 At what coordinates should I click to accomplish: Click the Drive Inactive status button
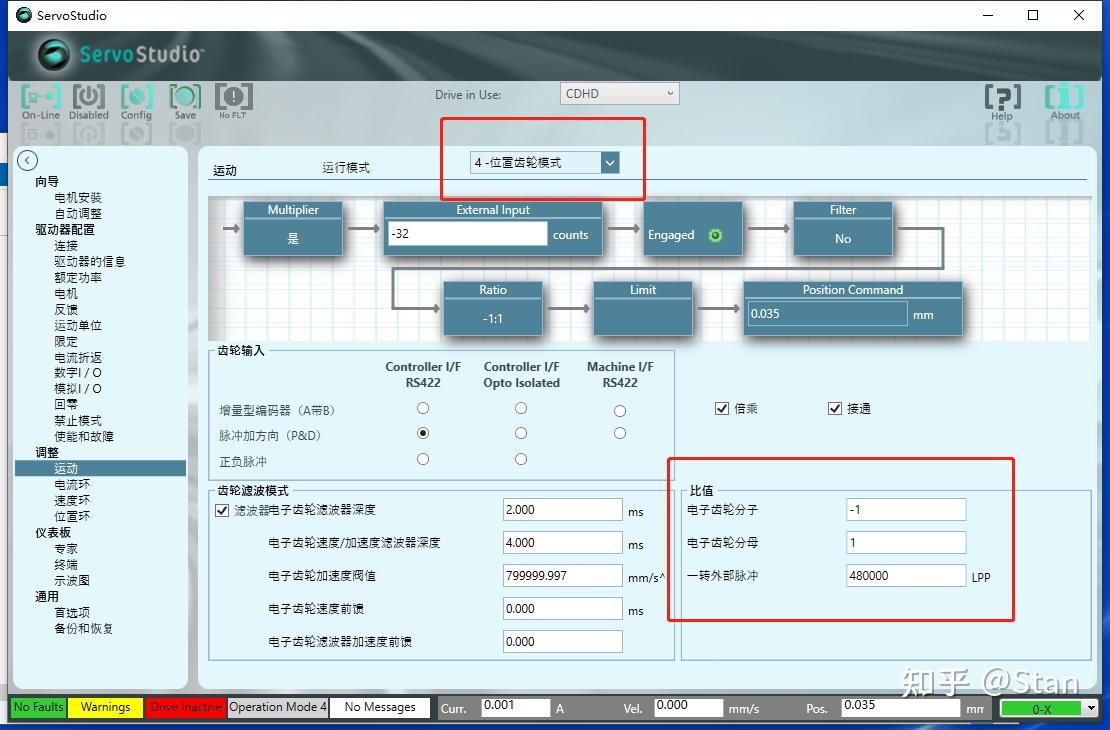click(x=185, y=707)
